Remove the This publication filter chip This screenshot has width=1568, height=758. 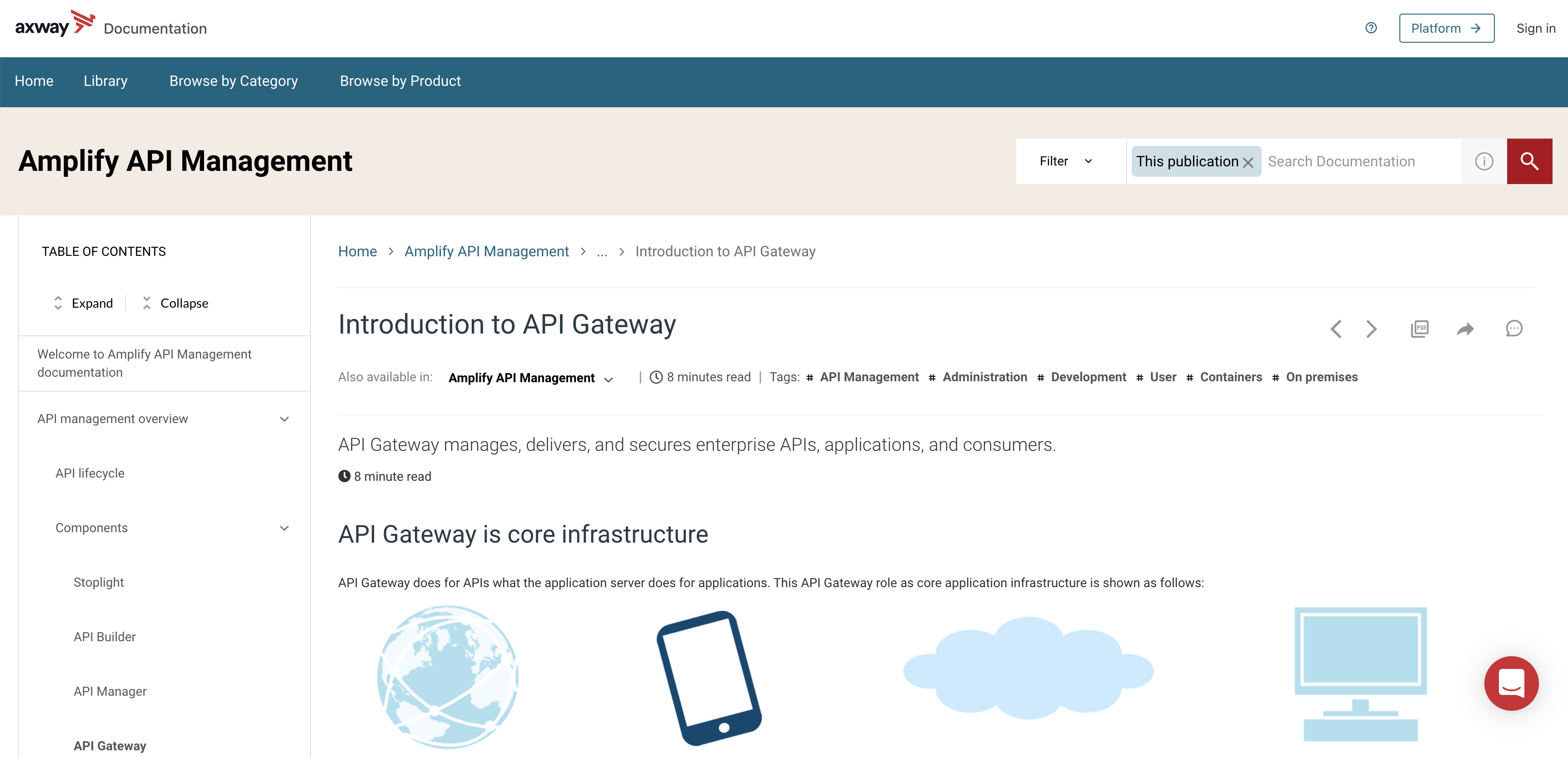[x=1248, y=163]
